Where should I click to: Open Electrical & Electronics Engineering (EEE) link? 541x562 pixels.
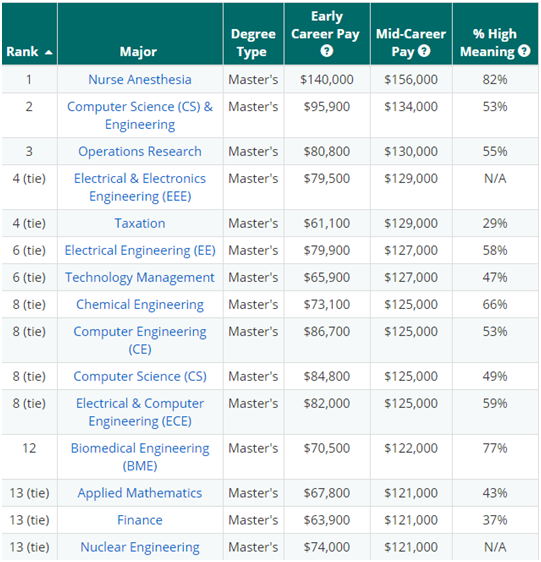tap(140, 187)
